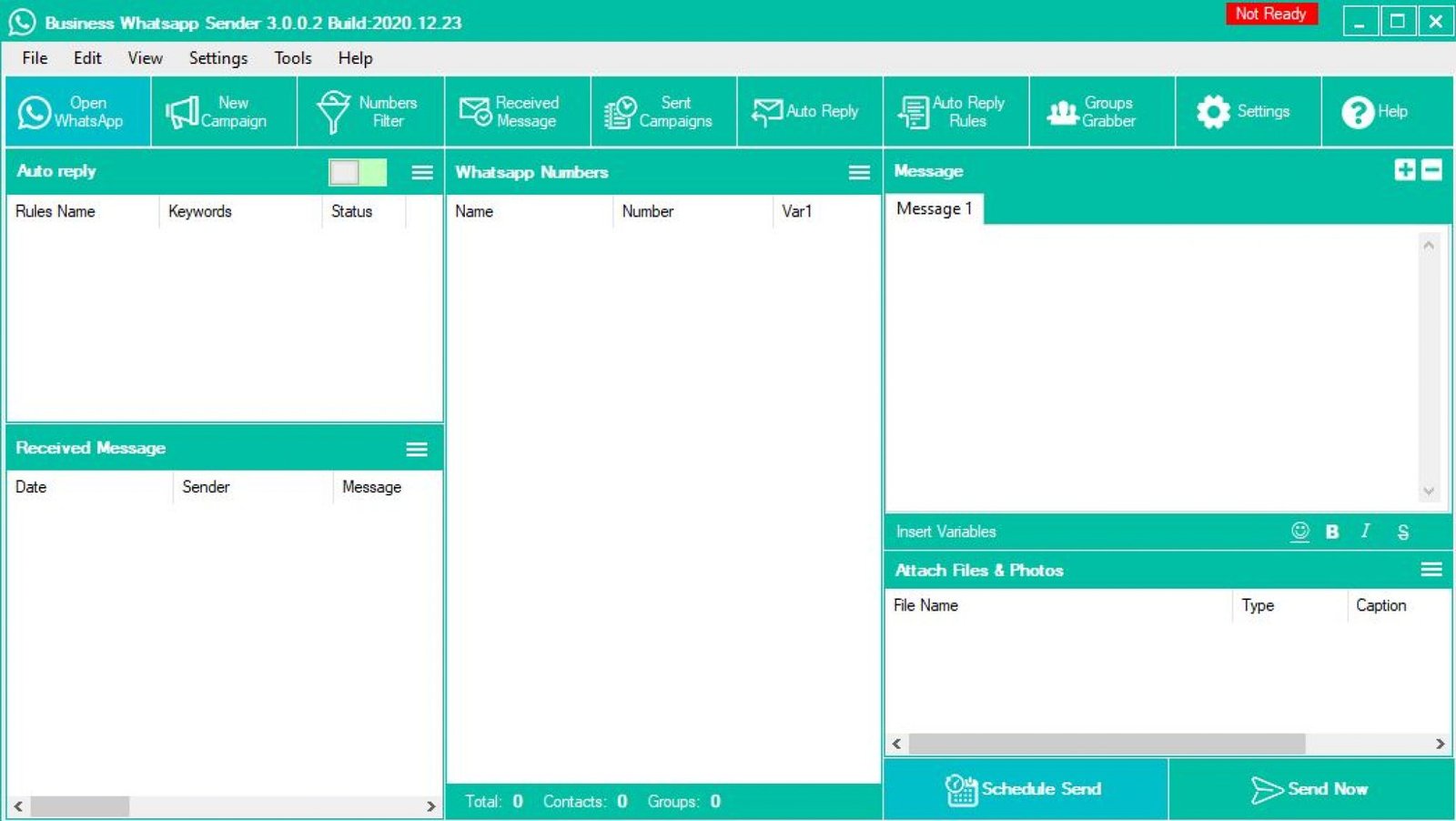The width and height of the screenshot is (1456, 821).
Task: Click the Send Now button
Action: [1310, 789]
